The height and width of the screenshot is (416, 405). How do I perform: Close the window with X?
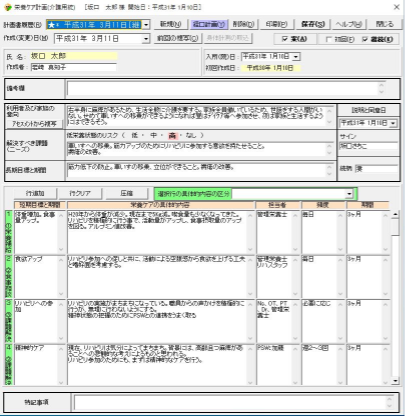tap(396, 7)
